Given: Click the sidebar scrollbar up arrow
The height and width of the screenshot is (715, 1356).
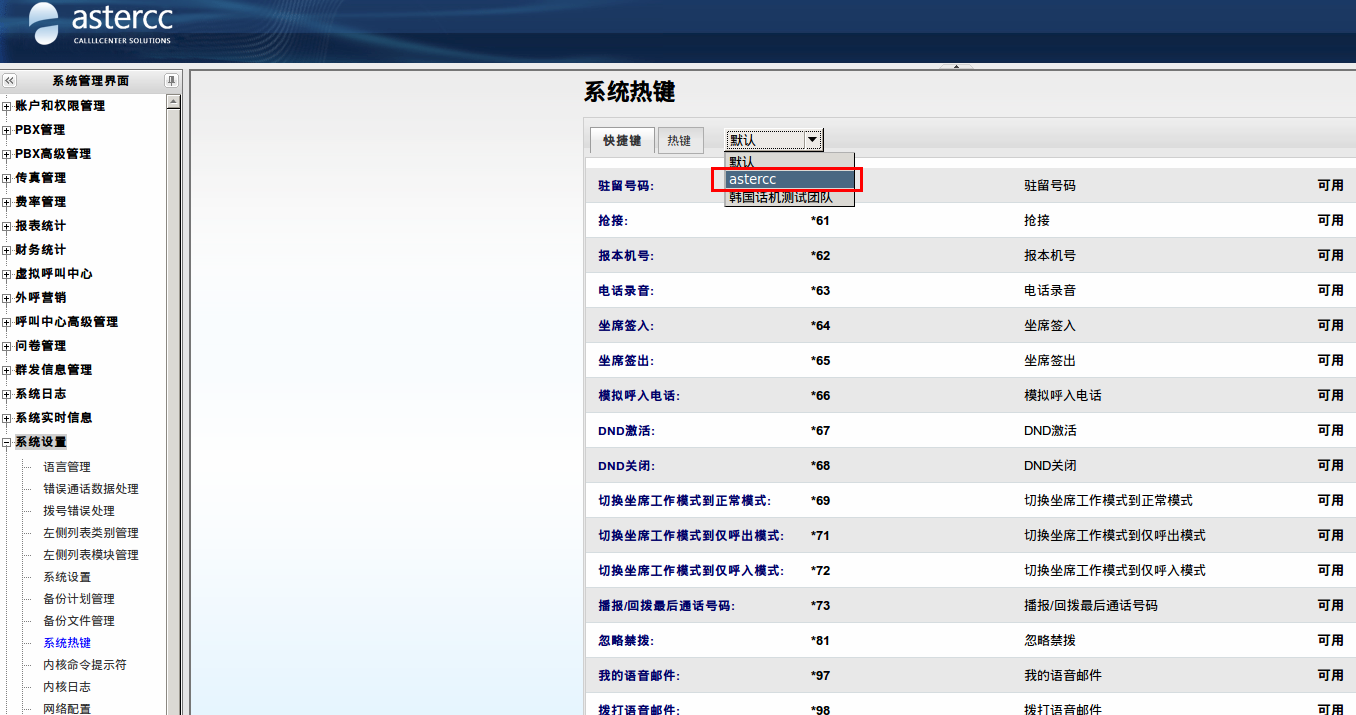Looking at the screenshot, I should 173,101.
